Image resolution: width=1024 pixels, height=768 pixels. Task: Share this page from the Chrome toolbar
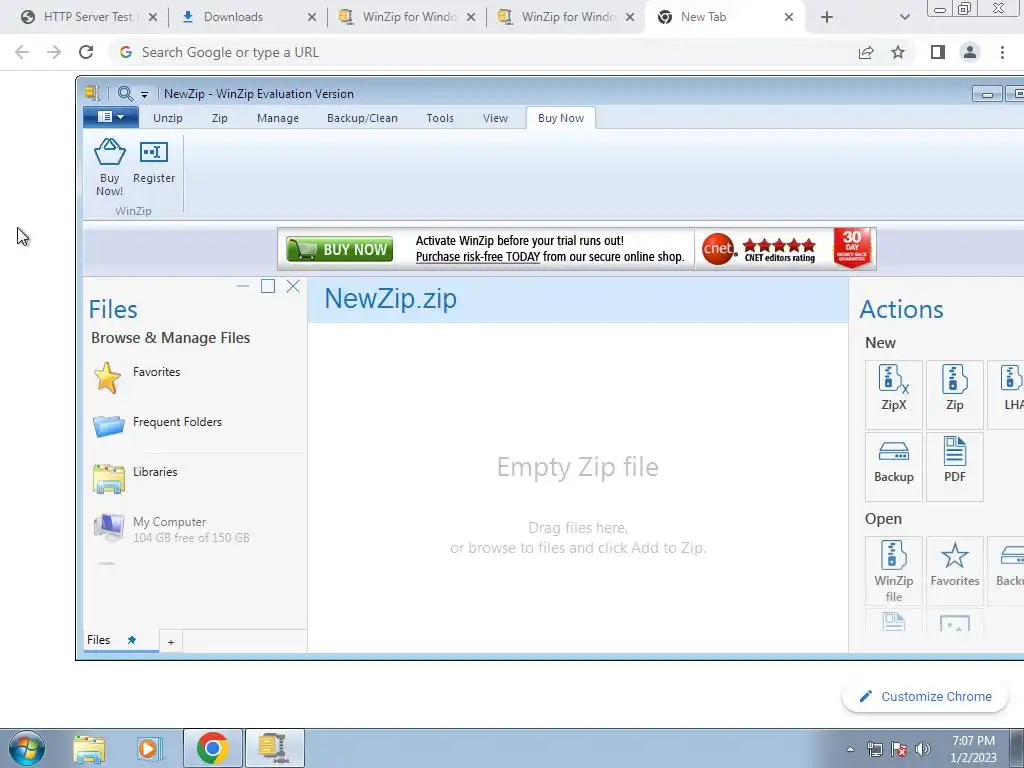click(x=866, y=52)
